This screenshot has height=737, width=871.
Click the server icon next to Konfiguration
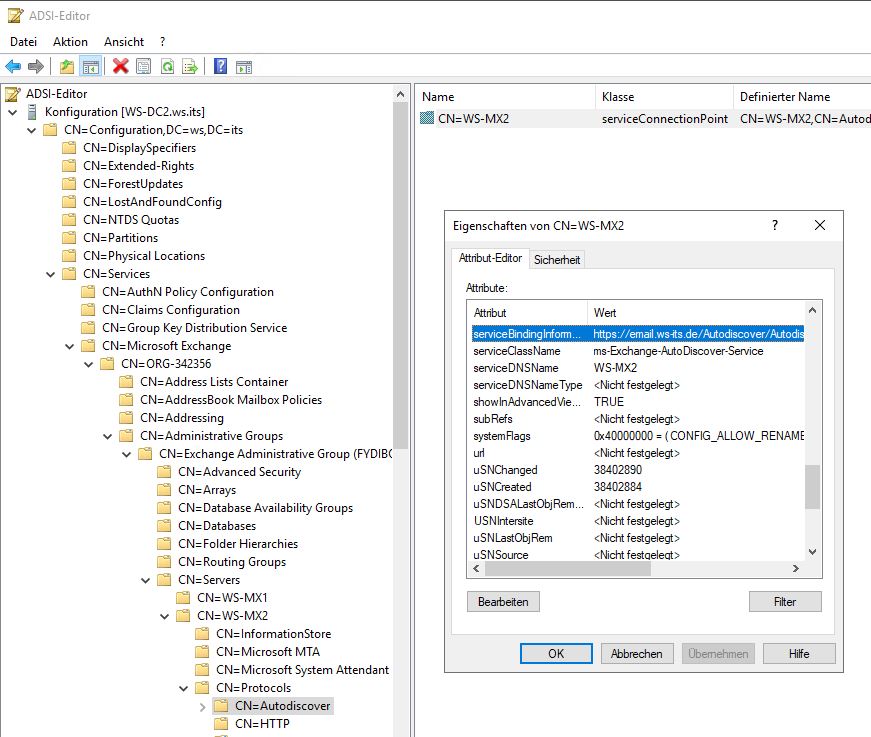coord(32,112)
